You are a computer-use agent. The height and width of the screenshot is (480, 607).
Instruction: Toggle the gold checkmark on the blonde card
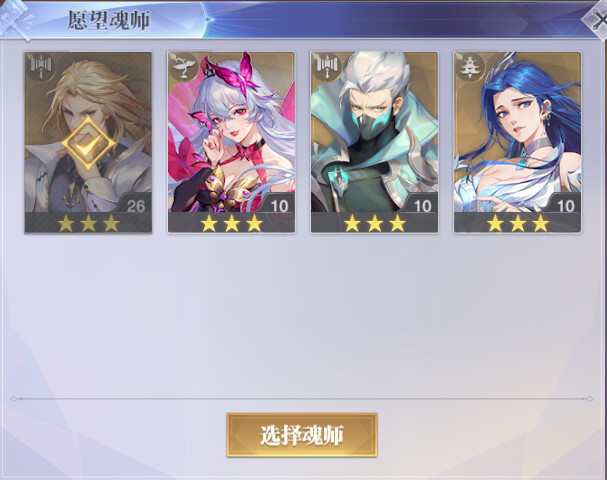tap(88, 143)
